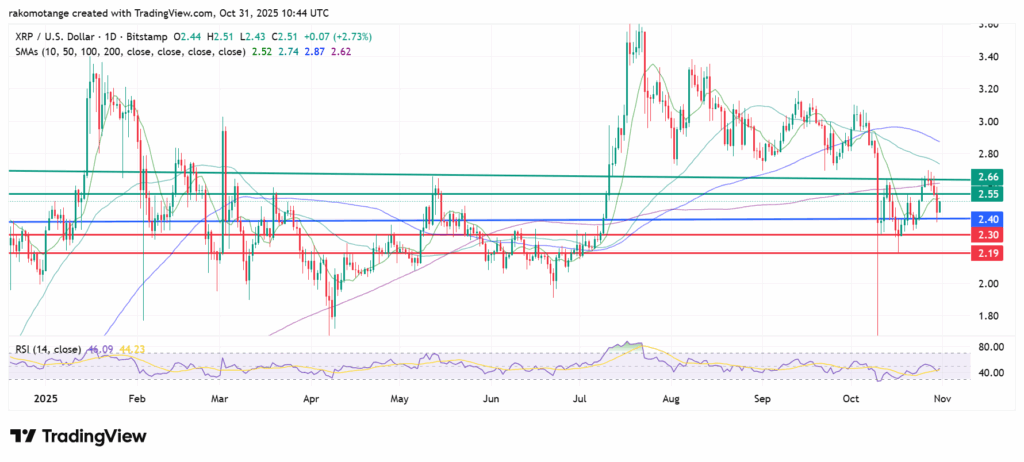This screenshot has height=462, width=1024.
Task: Click the TradingView logo icon
Action: click(x=25, y=437)
